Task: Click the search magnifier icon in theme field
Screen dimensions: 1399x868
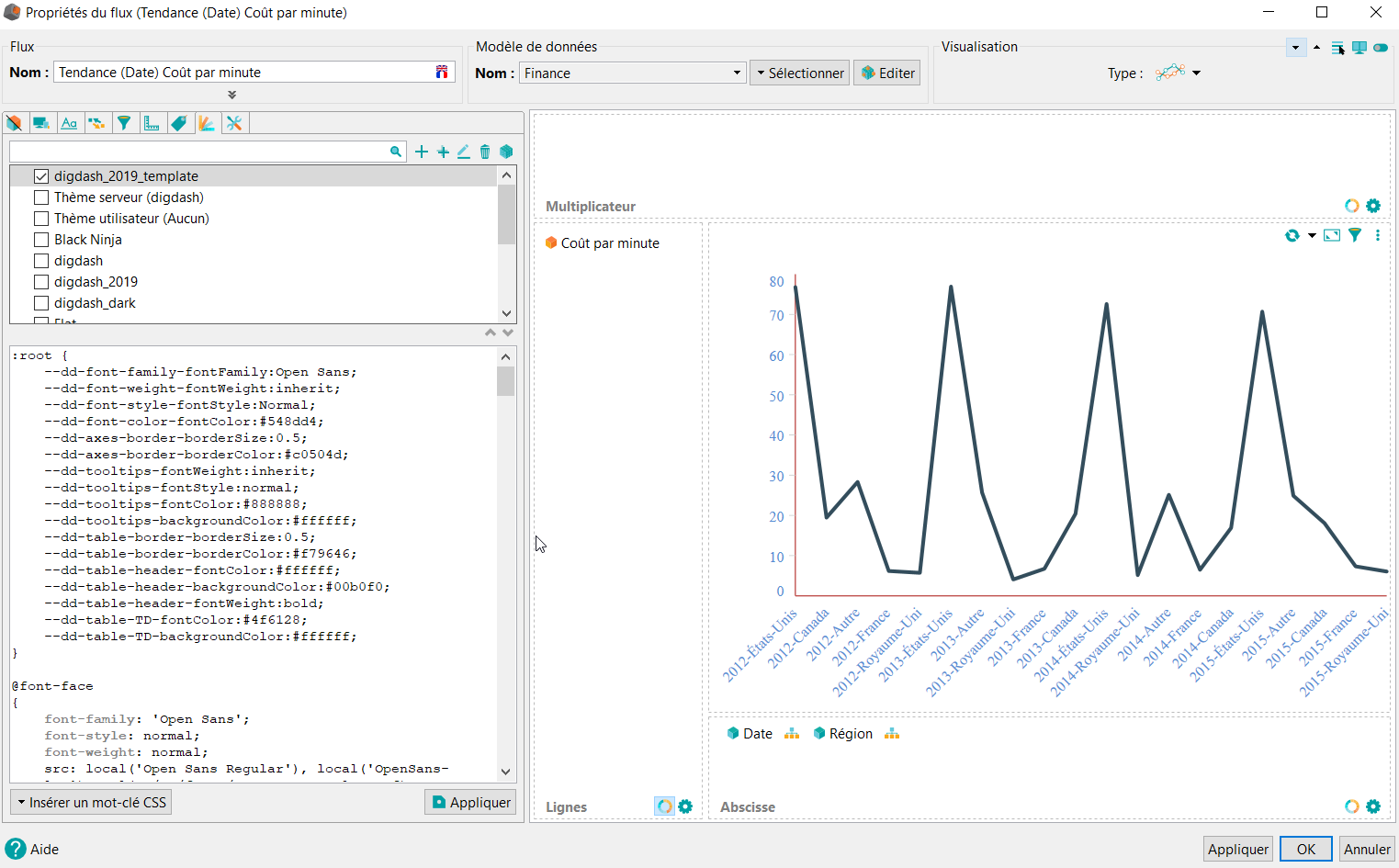Action: (396, 152)
